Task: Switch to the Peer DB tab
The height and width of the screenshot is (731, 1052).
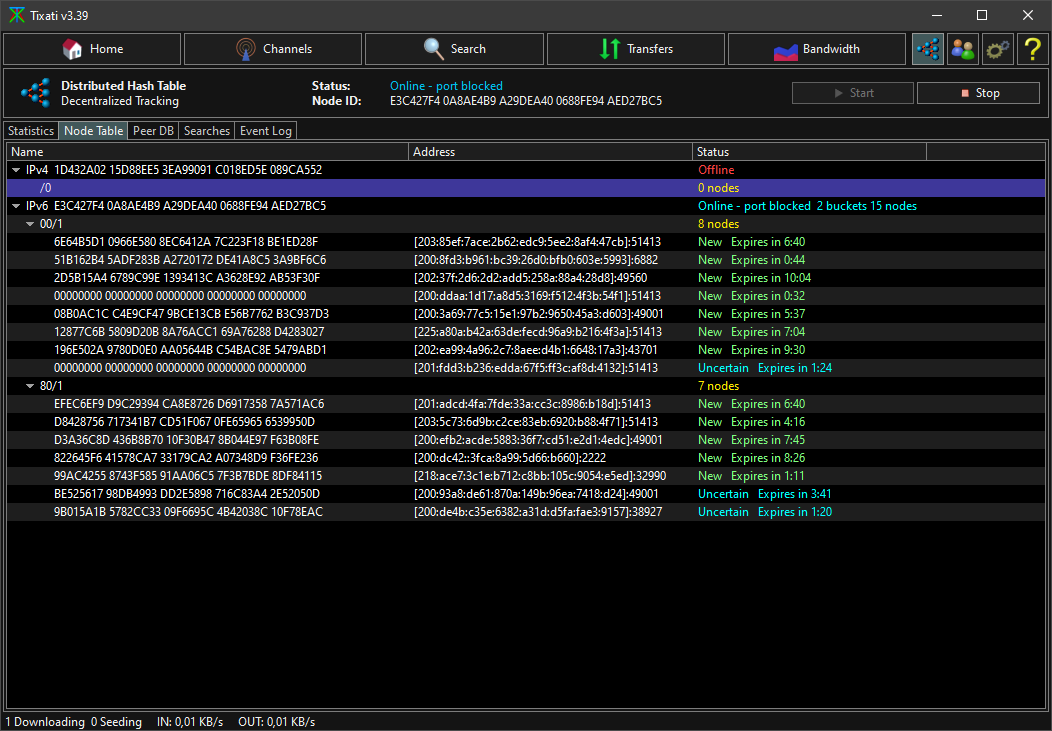Action: pos(154,131)
